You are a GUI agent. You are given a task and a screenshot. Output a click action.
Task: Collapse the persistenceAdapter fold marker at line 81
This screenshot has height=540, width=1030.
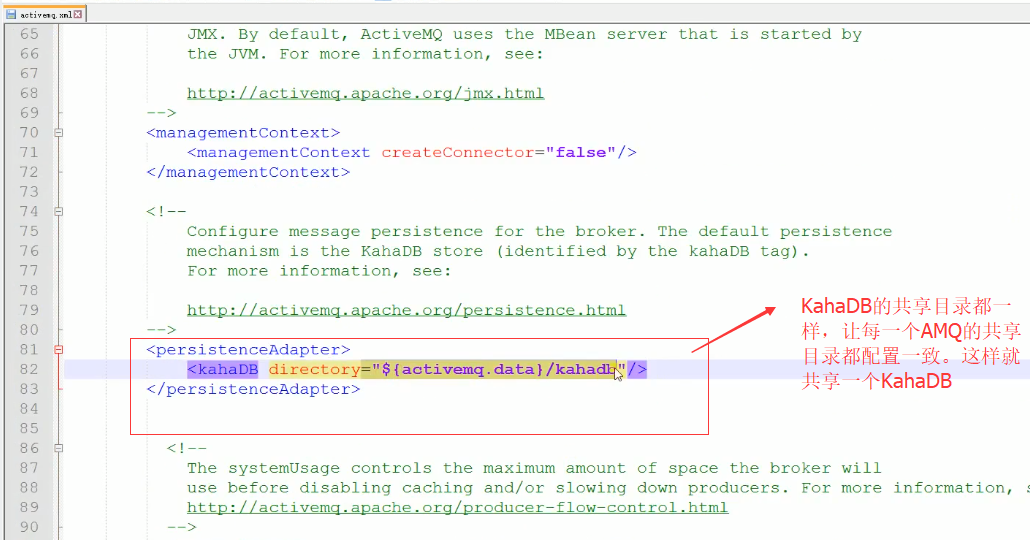(x=58, y=349)
